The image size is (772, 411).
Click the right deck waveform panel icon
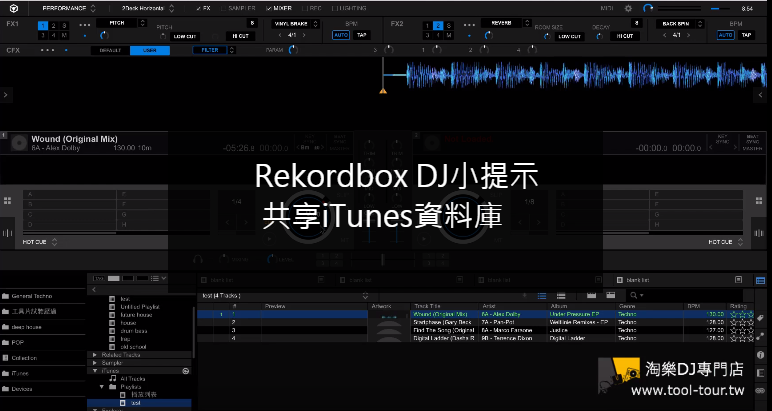pyautogui.click(x=759, y=233)
